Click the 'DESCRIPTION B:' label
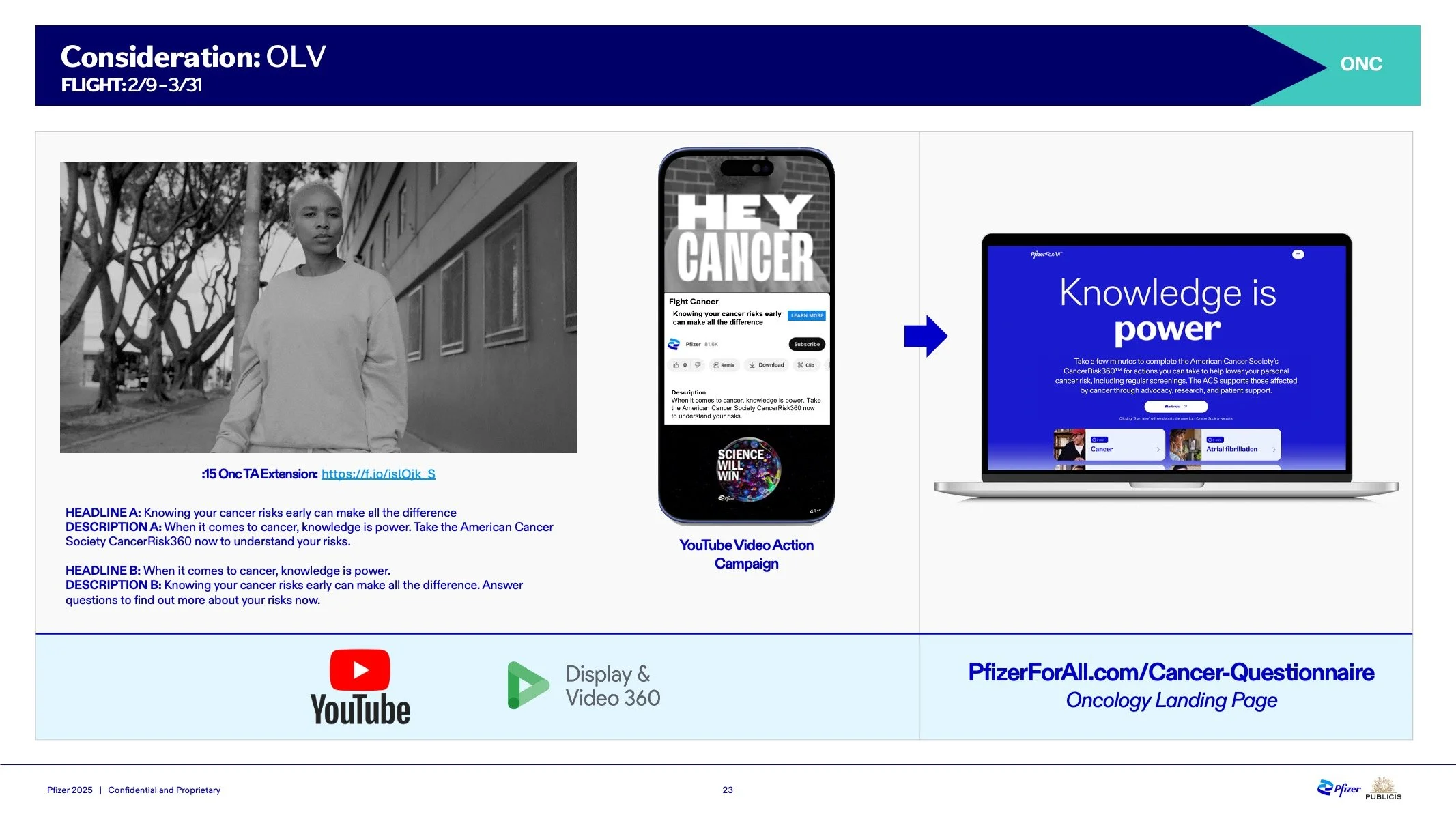The height and width of the screenshot is (819, 1456). click(x=113, y=585)
